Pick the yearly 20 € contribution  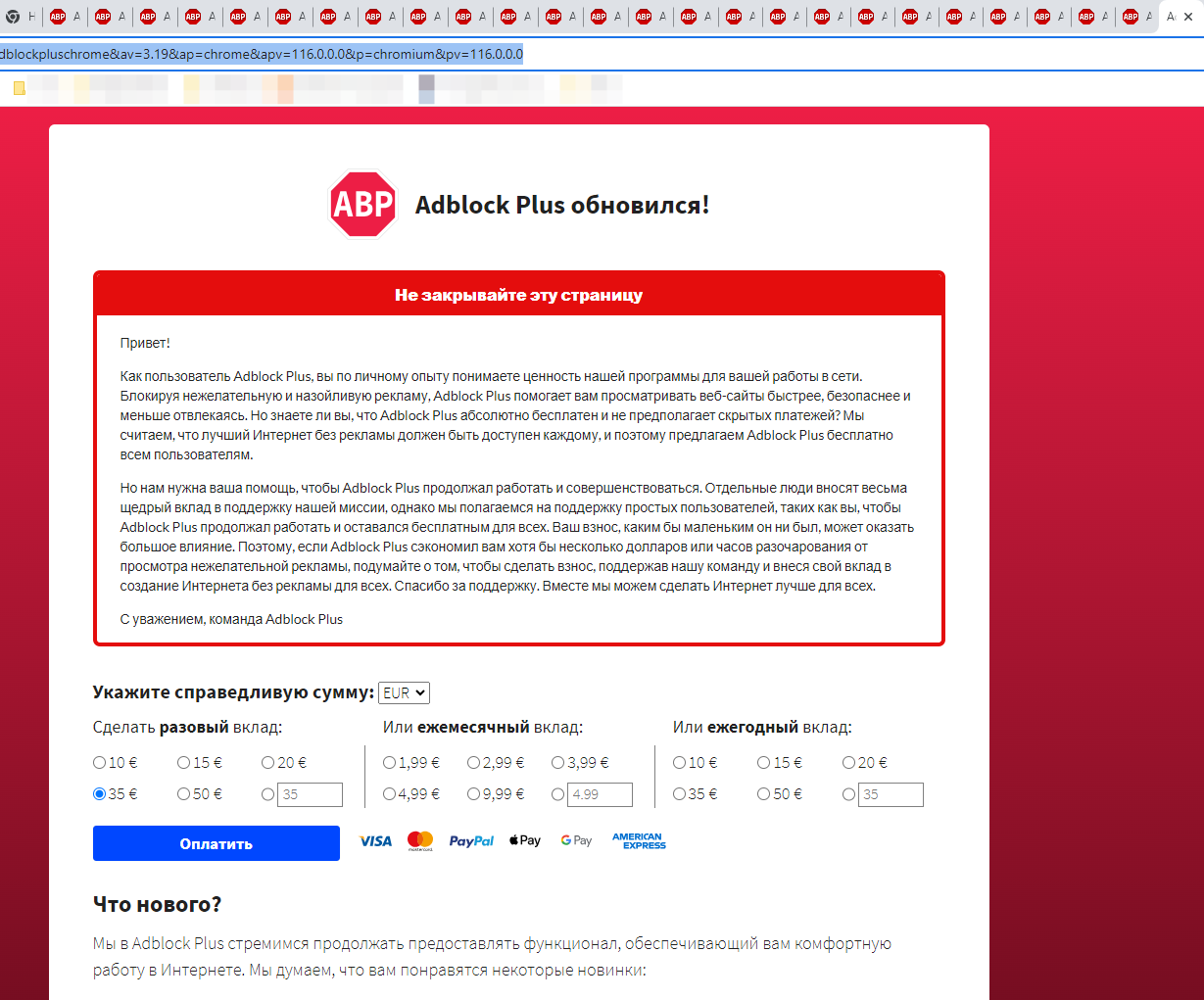coord(848,763)
